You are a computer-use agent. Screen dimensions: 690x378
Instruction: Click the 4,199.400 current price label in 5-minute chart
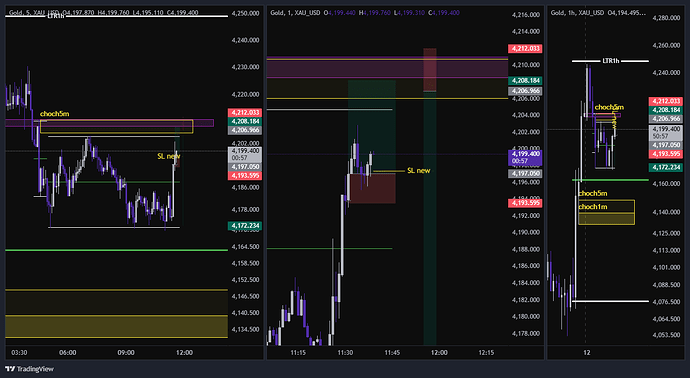tap(245, 154)
